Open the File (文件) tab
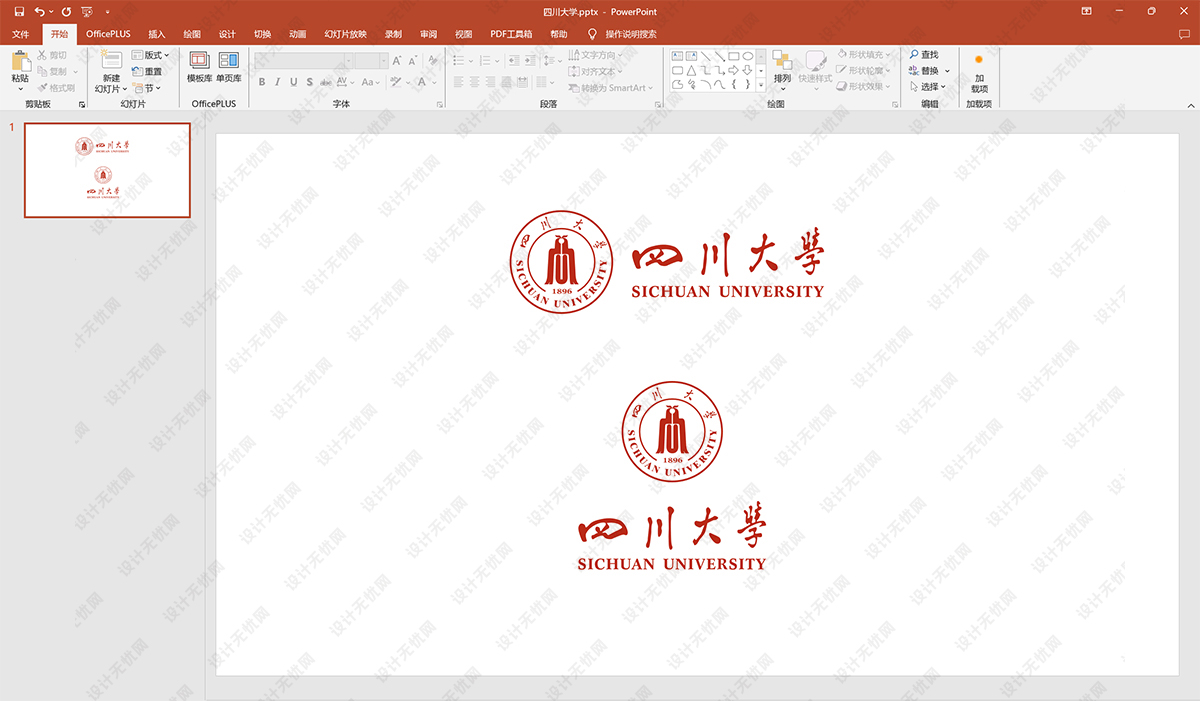 [20, 34]
